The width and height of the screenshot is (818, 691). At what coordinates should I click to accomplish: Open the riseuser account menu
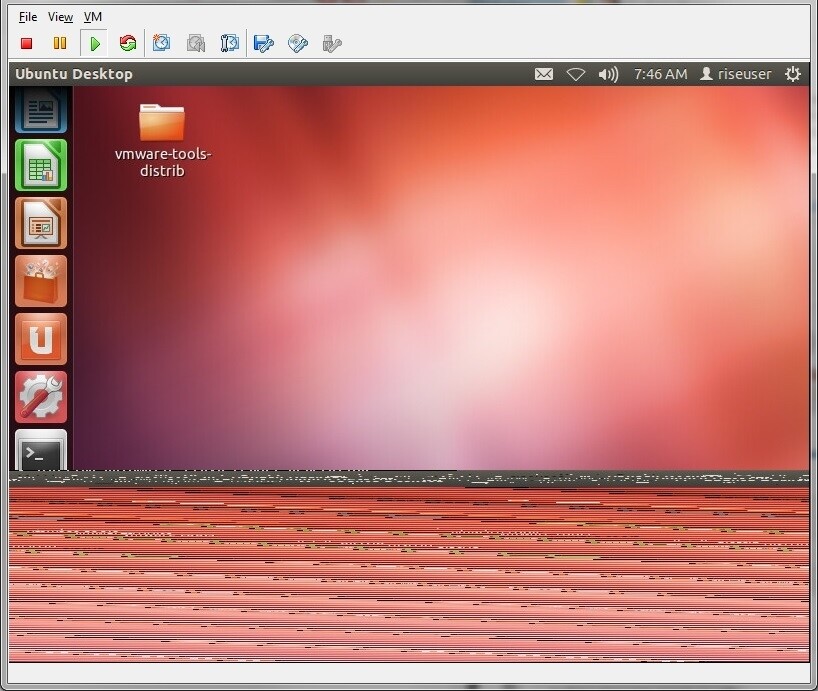click(735, 73)
